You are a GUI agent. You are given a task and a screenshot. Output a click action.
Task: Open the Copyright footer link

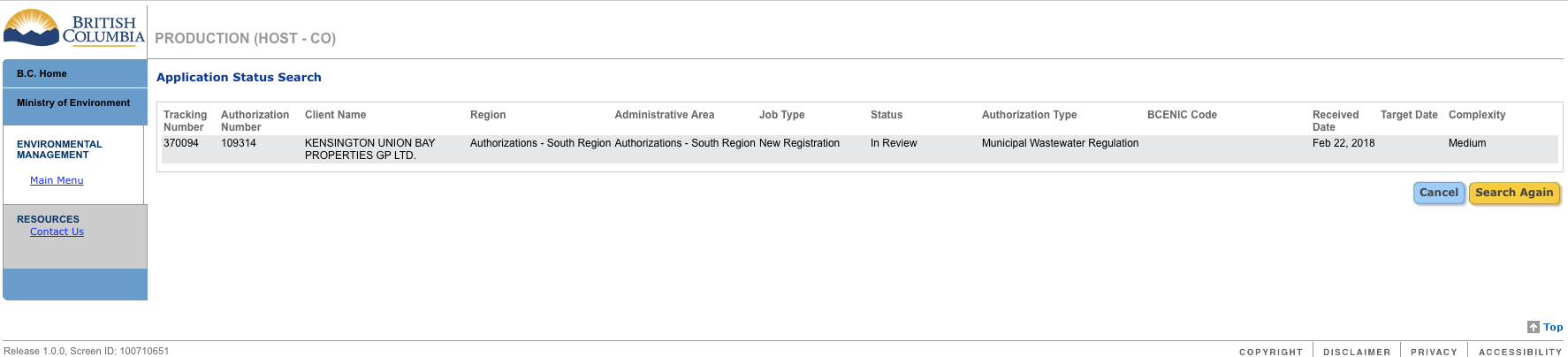tap(1270, 352)
